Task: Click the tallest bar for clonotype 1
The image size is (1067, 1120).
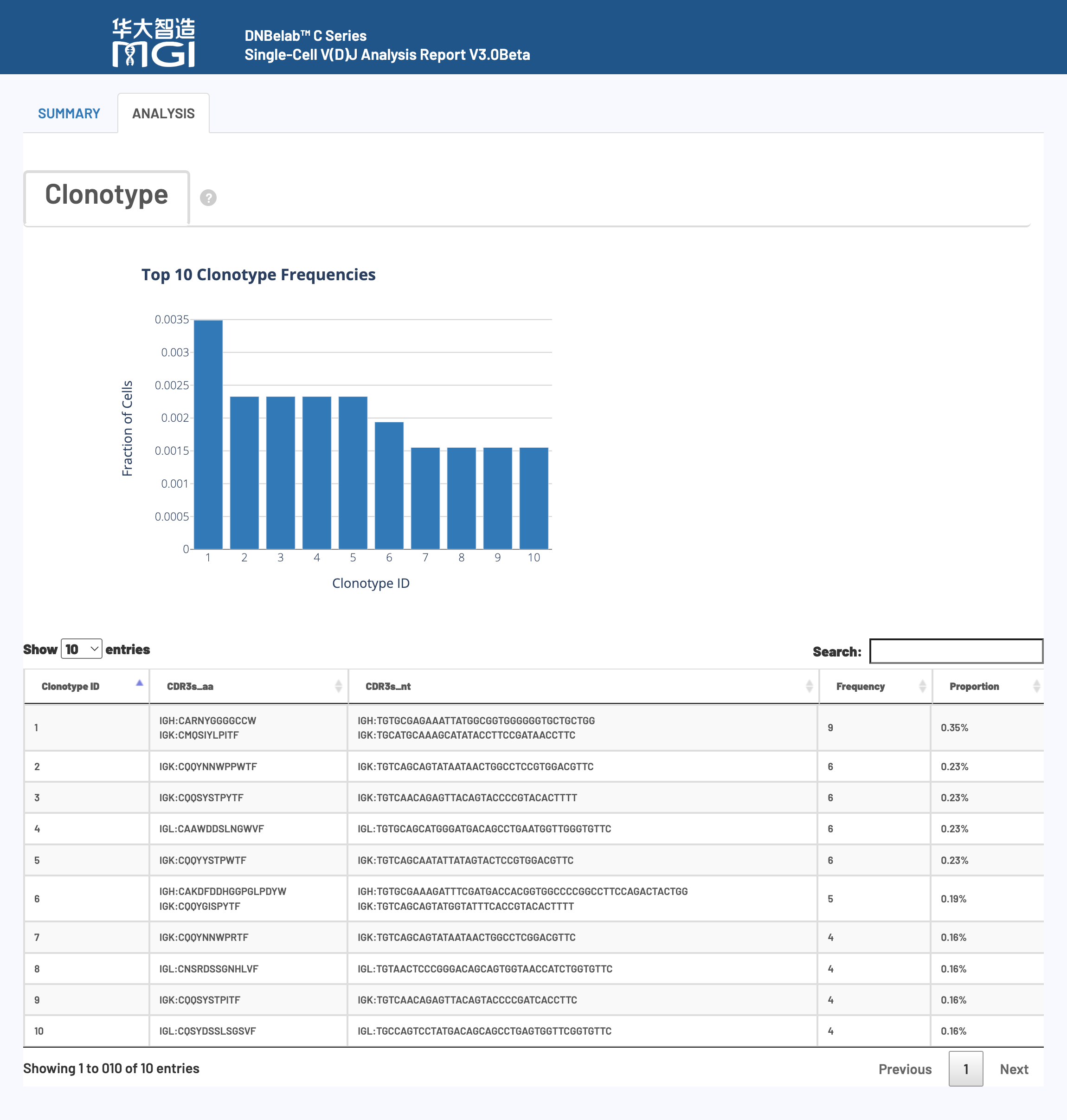Action: tap(208, 435)
